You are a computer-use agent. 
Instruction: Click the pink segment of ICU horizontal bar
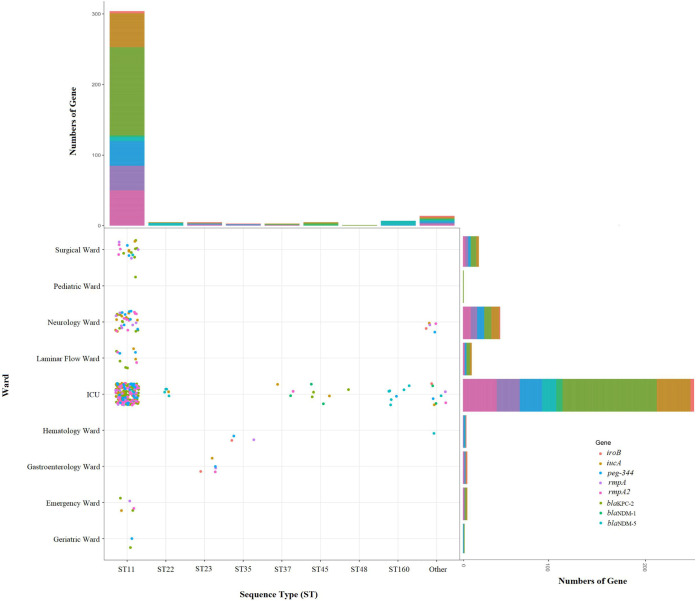click(x=480, y=395)
